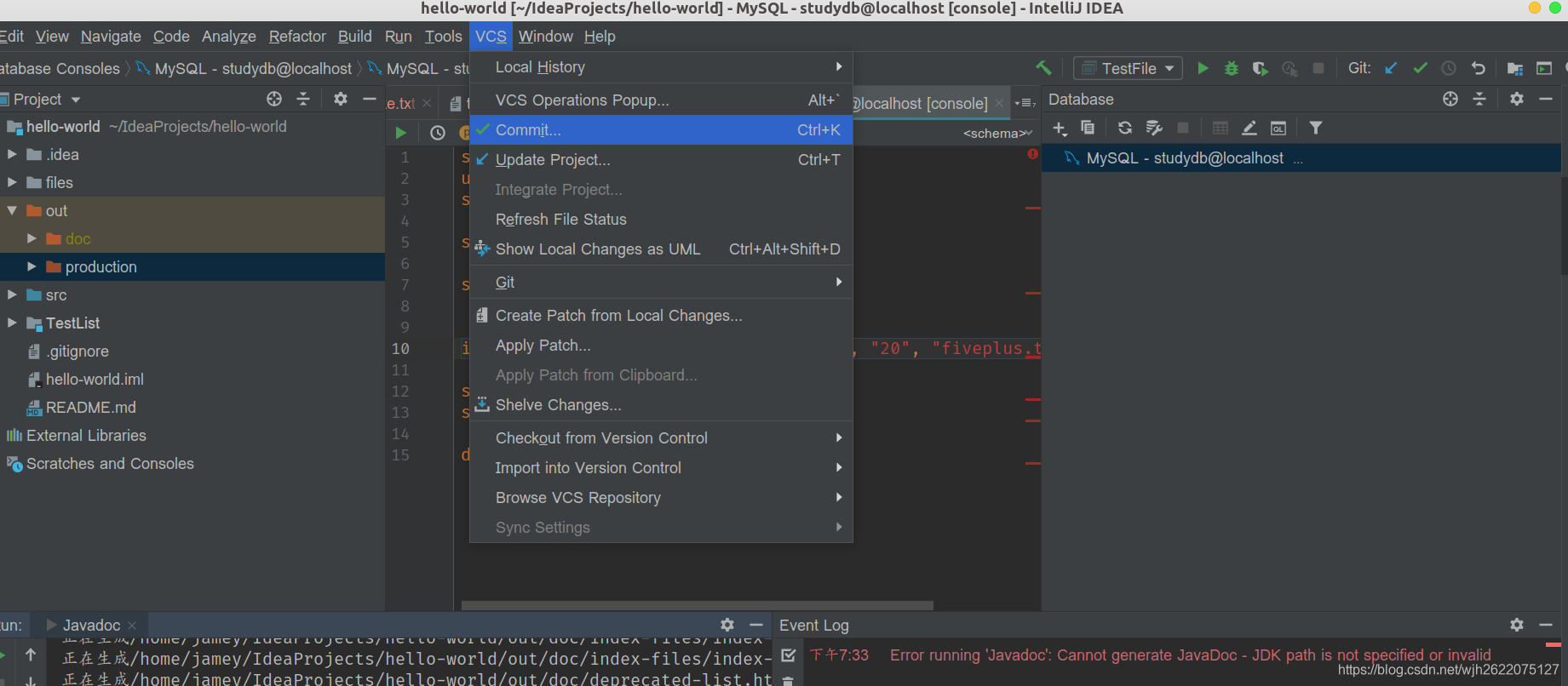Open the Window menu in menu bar
Image resolution: width=1568 pixels, height=686 pixels.
coord(545,36)
